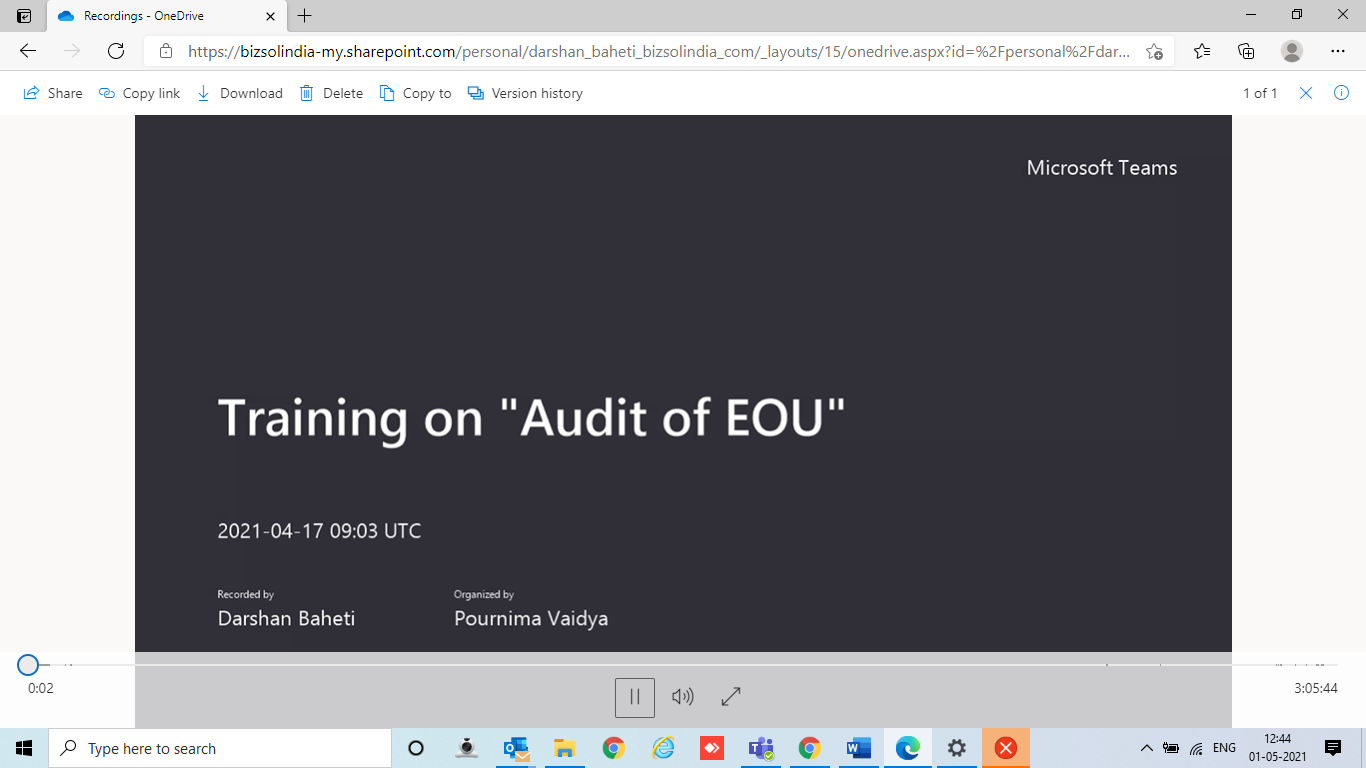
Task: Go back to previous page
Action: click(x=28, y=51)
